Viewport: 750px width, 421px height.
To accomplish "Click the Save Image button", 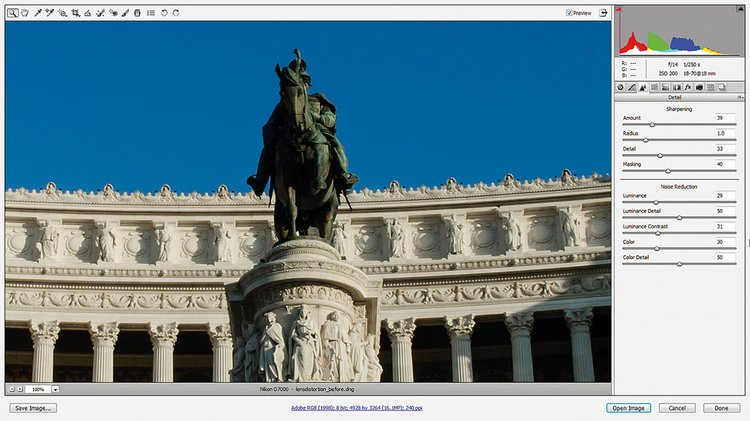I will 33,408.
